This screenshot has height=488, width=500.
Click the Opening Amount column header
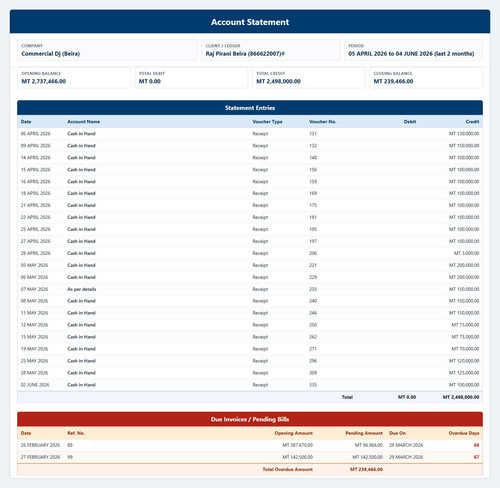click(x=294, y=433)
